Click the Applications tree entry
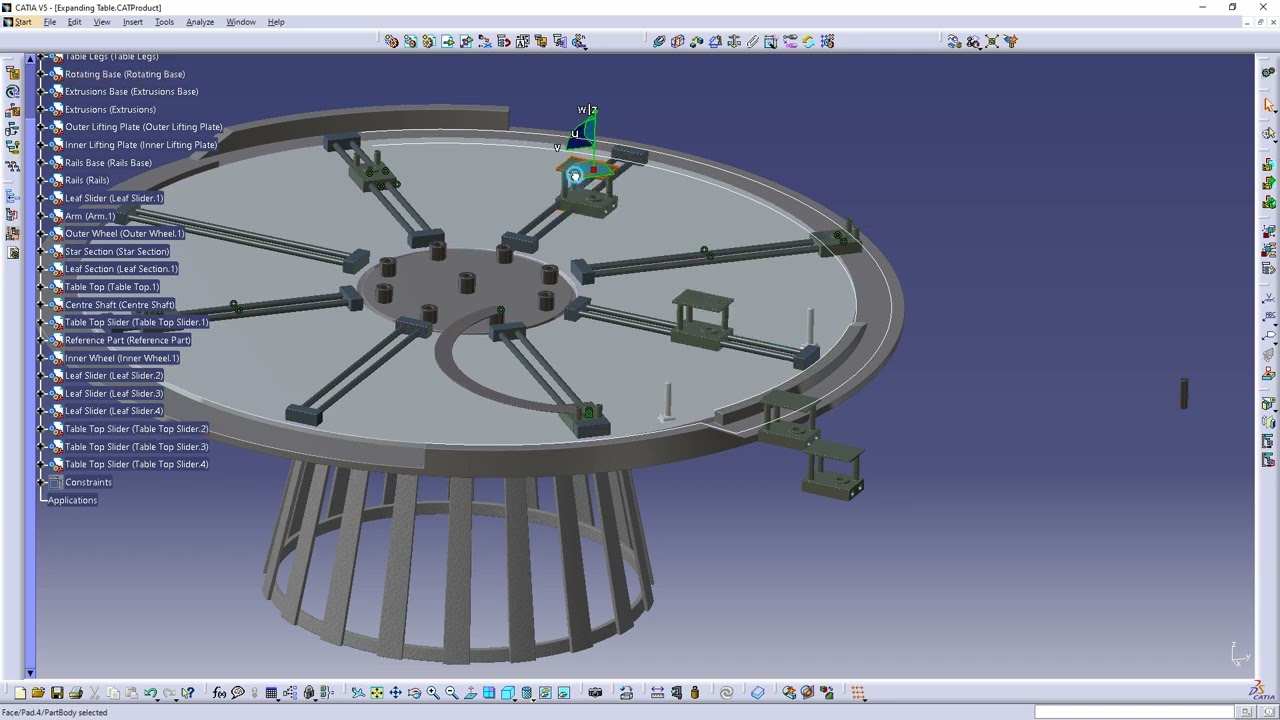The width and height of the screenshot is (1280, 720). [x=72, y=500]
